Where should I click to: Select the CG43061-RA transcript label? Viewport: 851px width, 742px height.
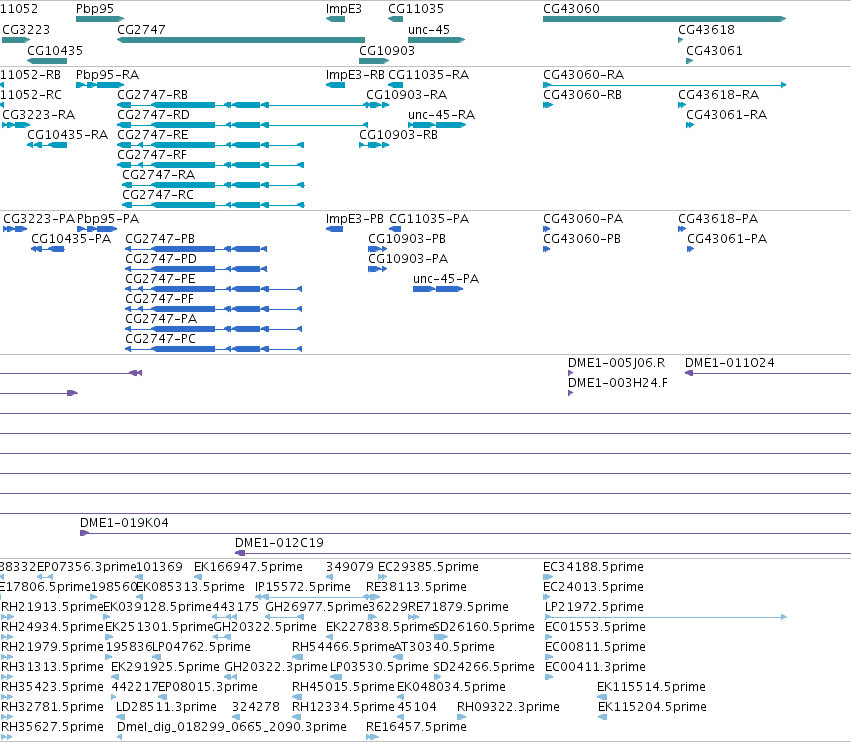coord(727,115)
